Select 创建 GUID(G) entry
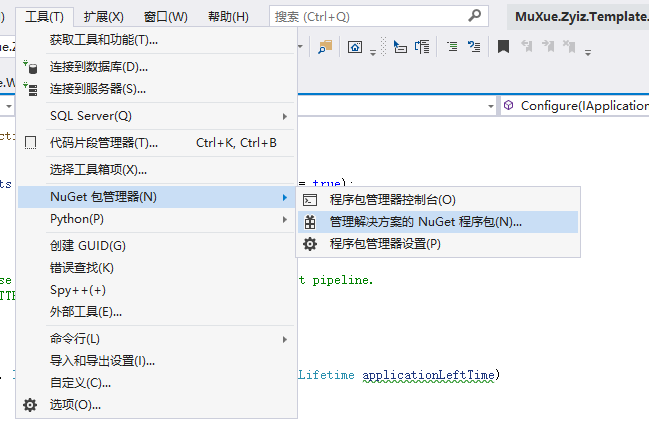Viewport: 649px width, 435px height. tap(157, 246)
